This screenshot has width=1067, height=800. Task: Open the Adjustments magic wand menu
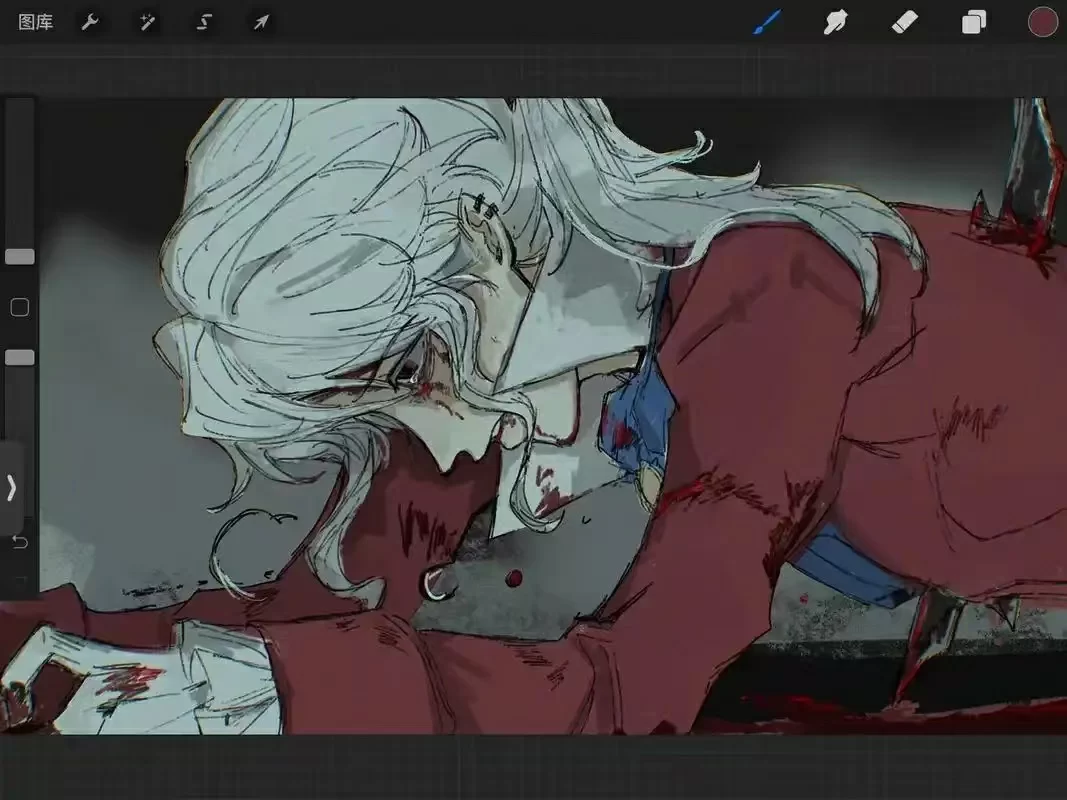[x=147, y=22]
